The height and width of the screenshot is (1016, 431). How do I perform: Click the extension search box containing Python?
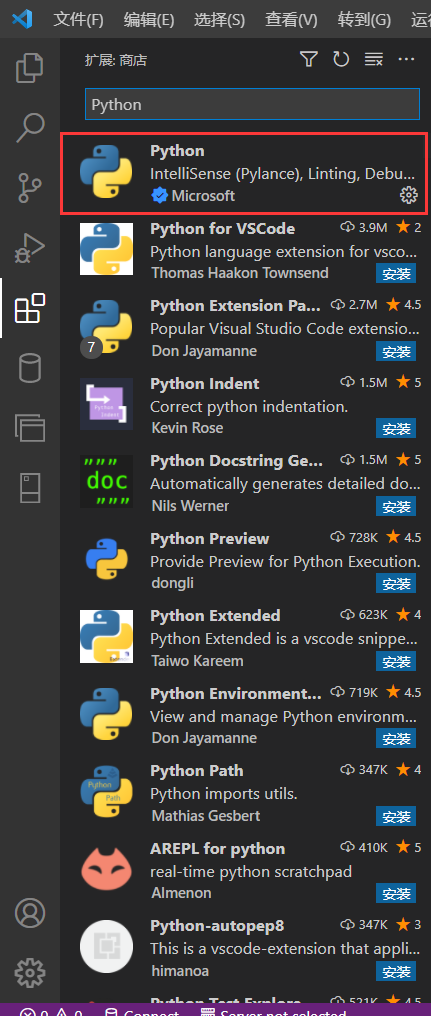click(x=252, y=104)
